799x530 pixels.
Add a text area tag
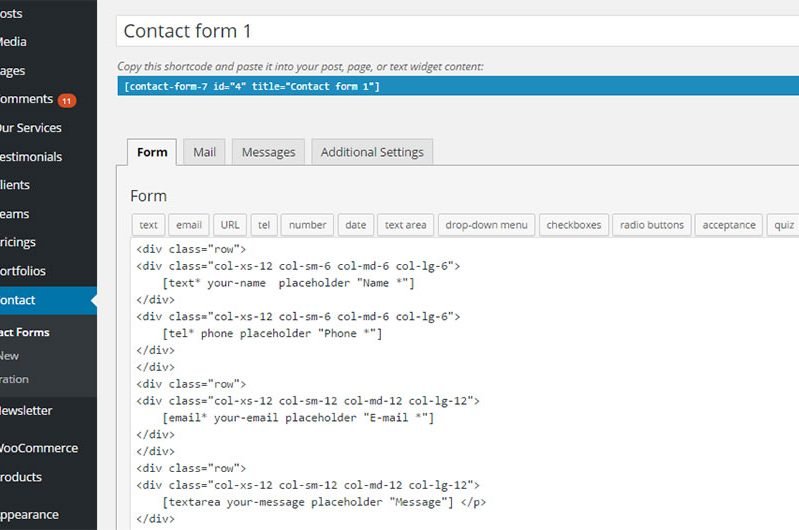[x=406, y=225]
